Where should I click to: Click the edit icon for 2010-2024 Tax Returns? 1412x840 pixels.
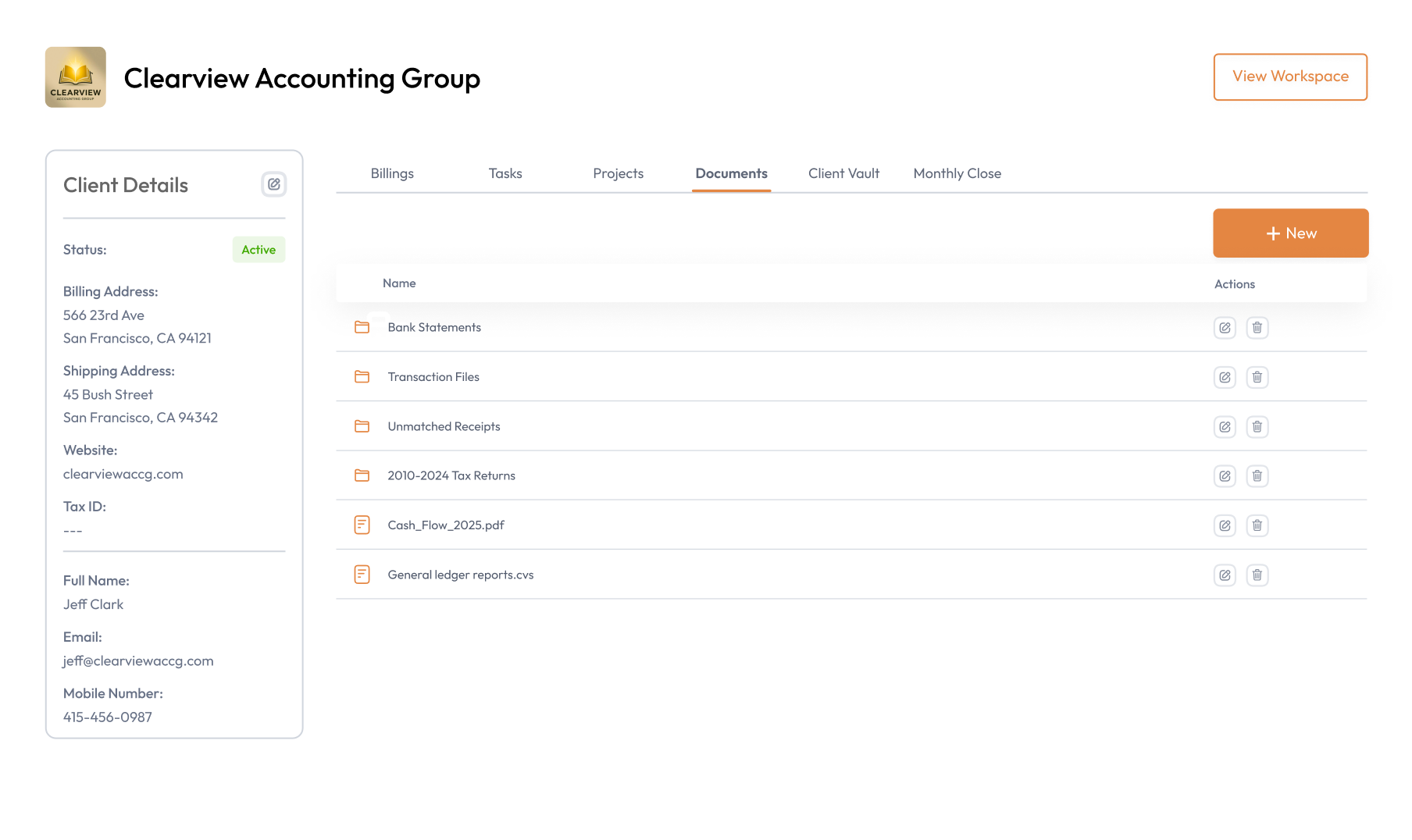[x=1225, y=475]
